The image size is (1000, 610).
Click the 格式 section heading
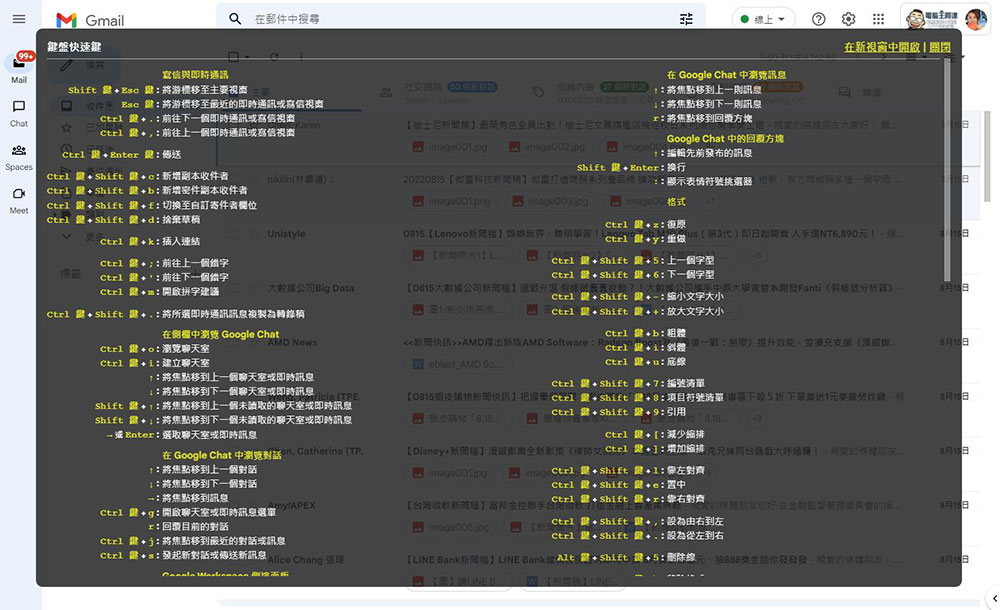coord(676,202)
